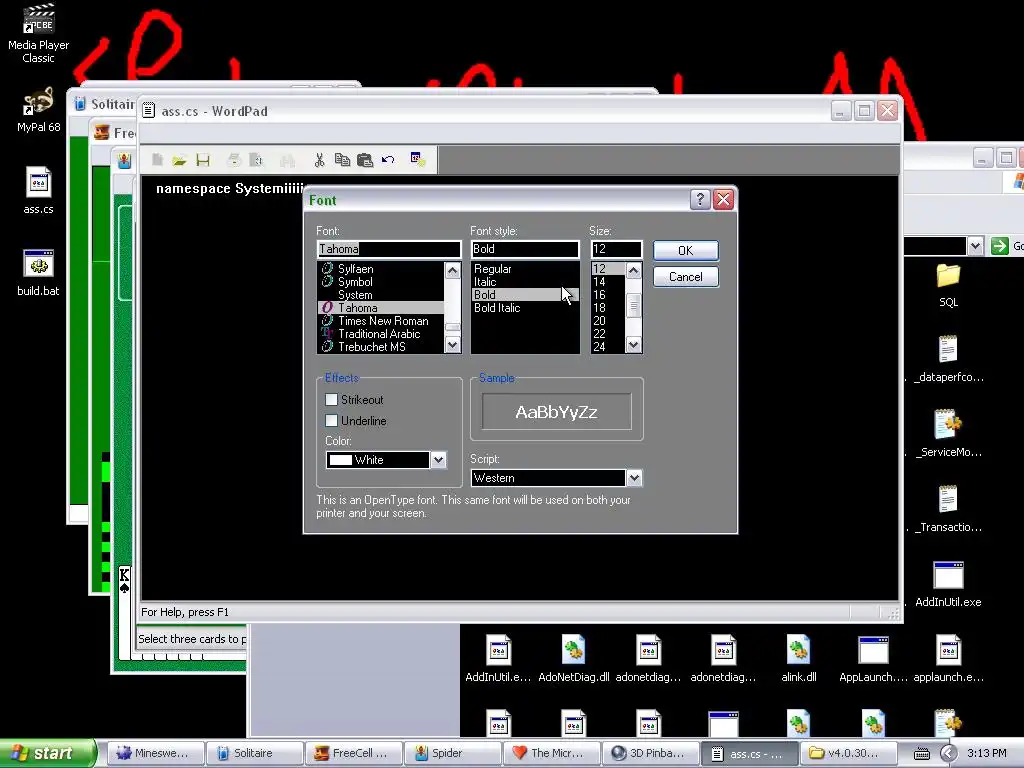The image size is (1024, 768).
Task: Open the Script dropdown showing Western
Action: pyautogui.click(x=633, y=478)
